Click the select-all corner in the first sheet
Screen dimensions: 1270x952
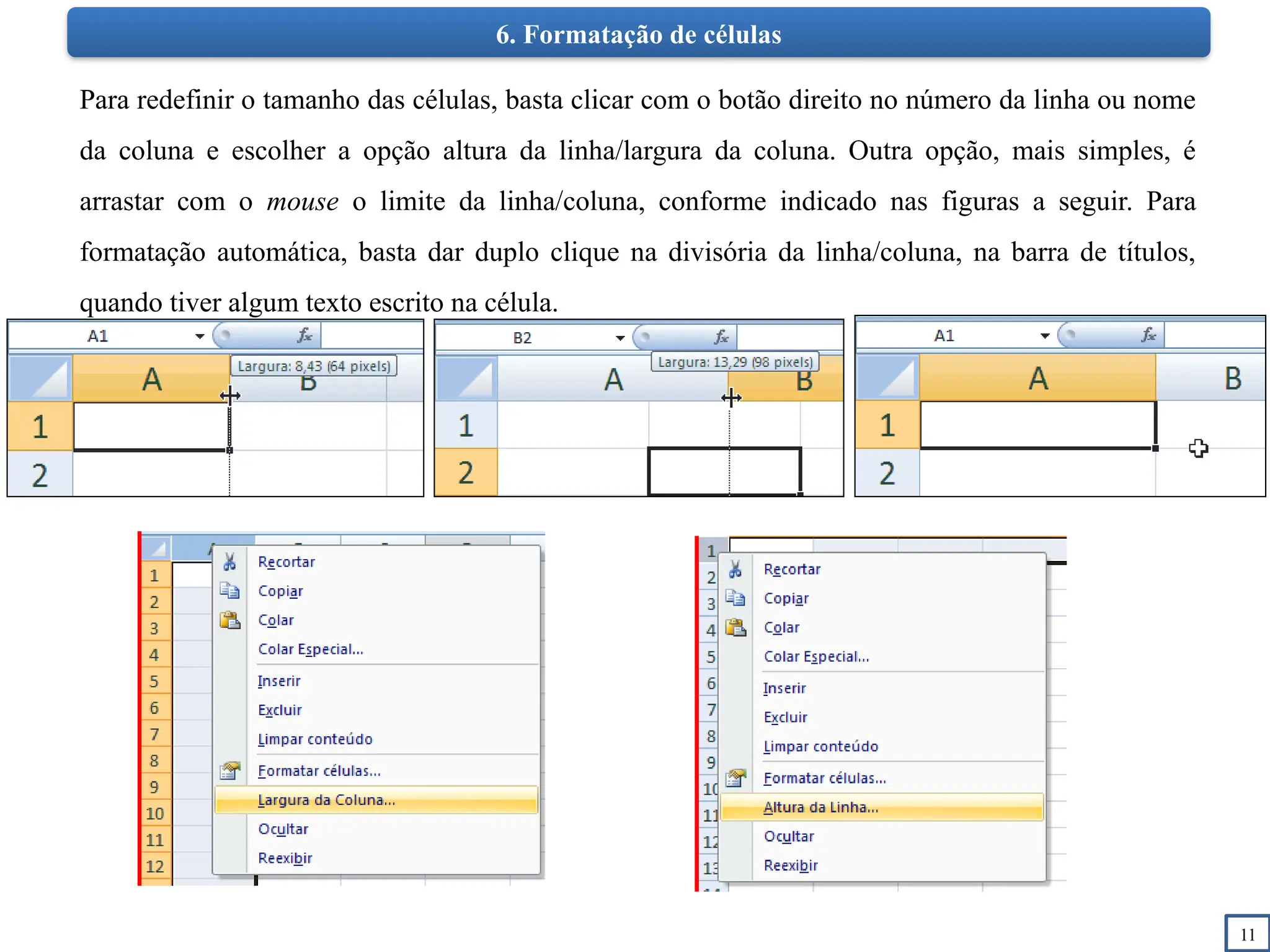click(40, 378)
